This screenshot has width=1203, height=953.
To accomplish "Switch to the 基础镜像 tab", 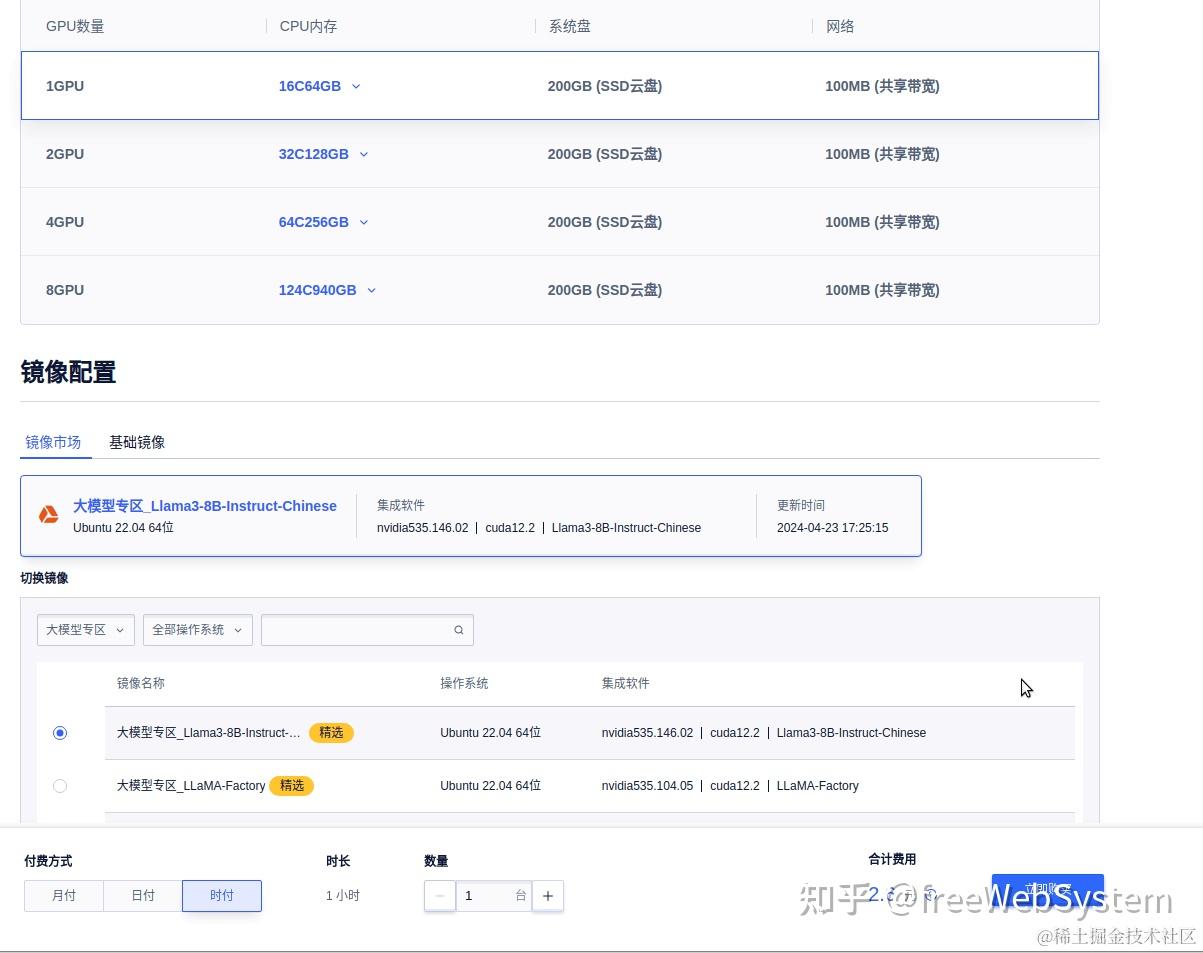I will (x=137, y=442).
